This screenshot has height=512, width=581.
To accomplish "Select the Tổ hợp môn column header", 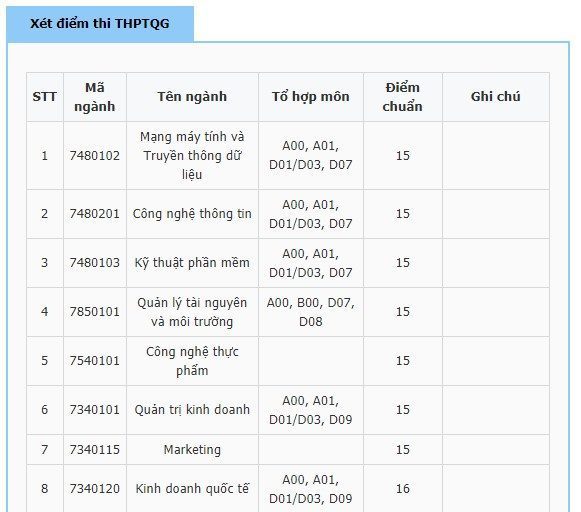I will 311,97.
